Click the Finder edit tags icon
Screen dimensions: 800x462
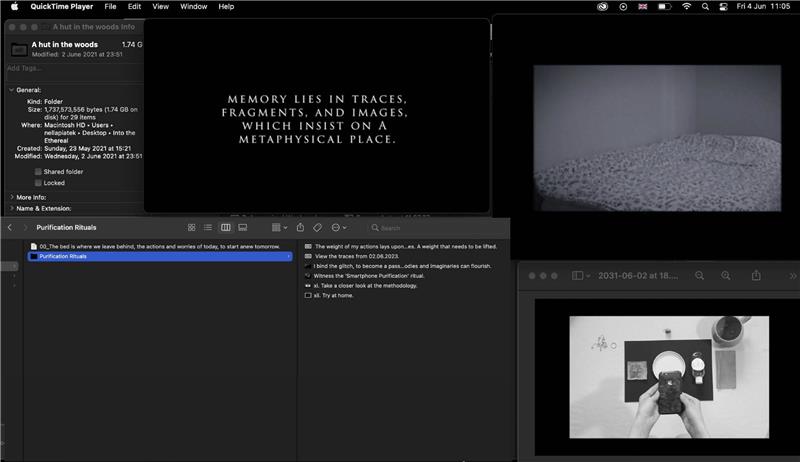(317, 228)
